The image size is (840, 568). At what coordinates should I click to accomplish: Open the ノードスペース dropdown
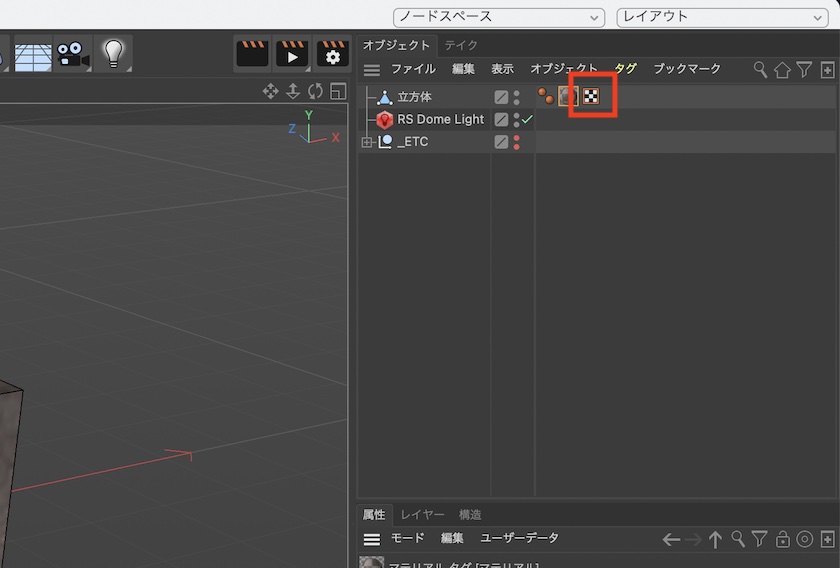click(x=498, y=17)
